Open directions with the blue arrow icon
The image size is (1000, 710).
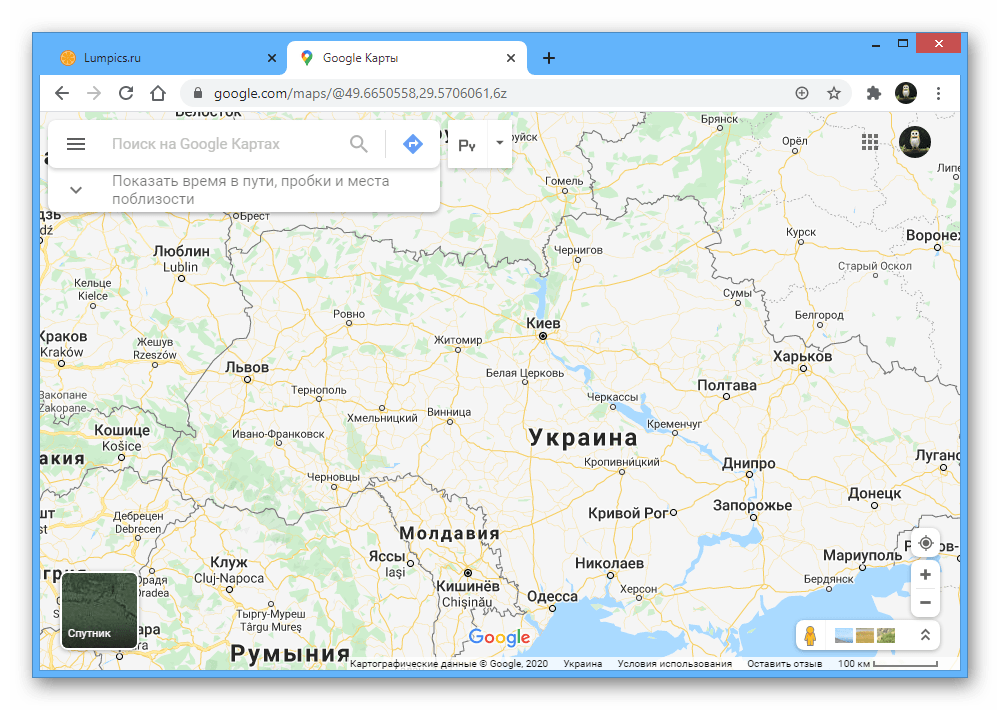[x=413, y=144]
